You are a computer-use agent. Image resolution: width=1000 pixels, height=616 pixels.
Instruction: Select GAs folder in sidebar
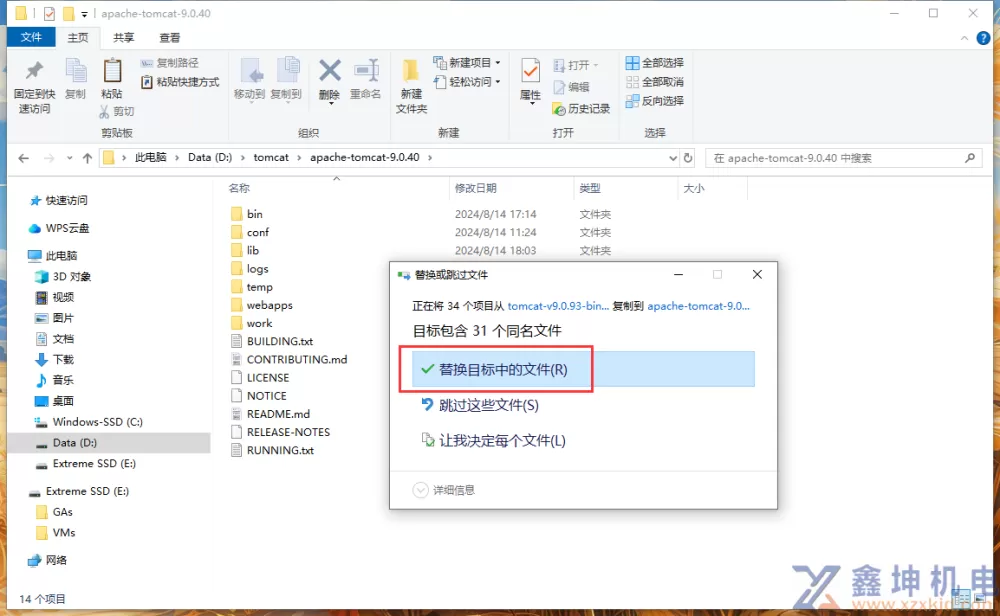[55, 512]
